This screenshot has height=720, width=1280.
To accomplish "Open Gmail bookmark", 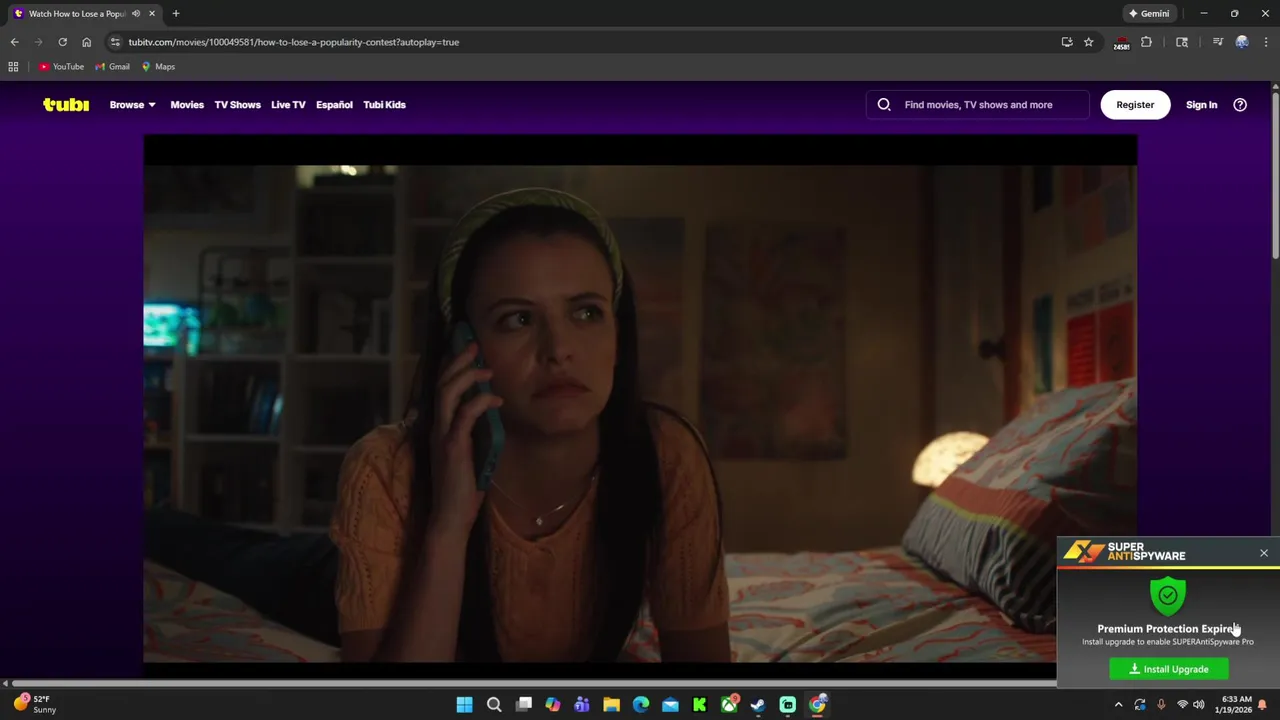I will 112,67.
